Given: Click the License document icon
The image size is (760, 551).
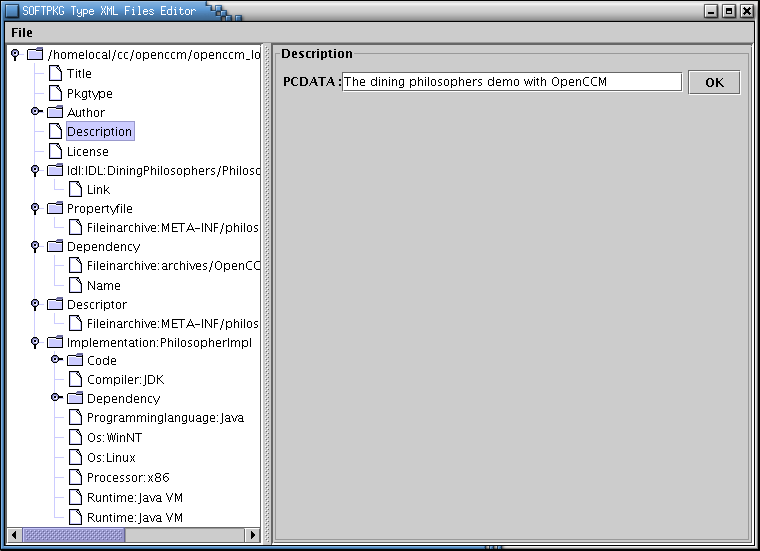Looking at the screenshot, I should coord(56,151).
